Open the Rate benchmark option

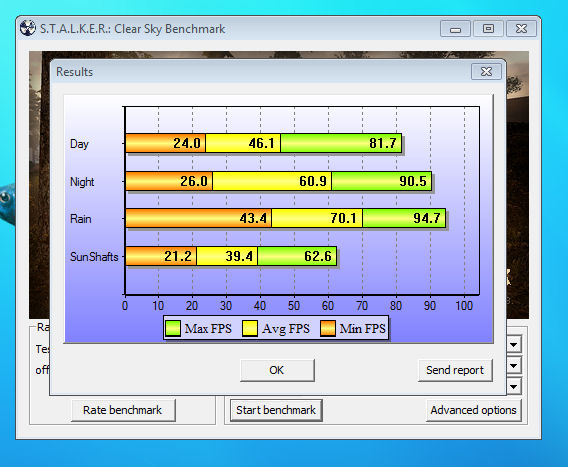(x=123, y=410)
